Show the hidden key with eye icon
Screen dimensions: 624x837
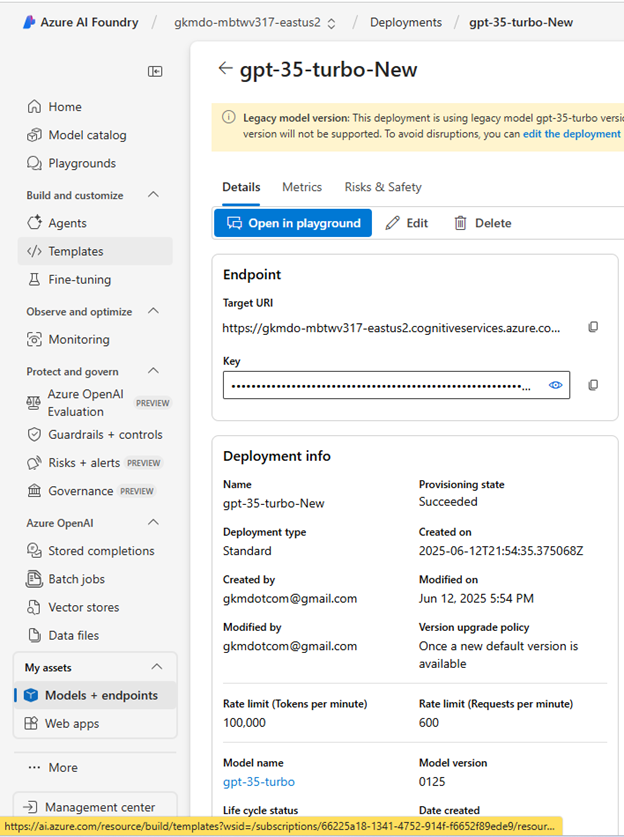tap(556, 385)
